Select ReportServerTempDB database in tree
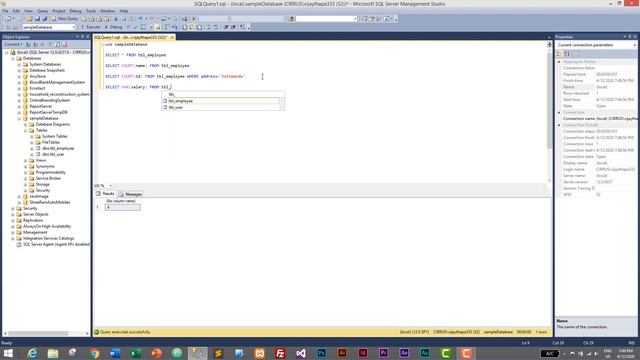The height and width of the screenshot is (360, 640). [x=48, y=112]
